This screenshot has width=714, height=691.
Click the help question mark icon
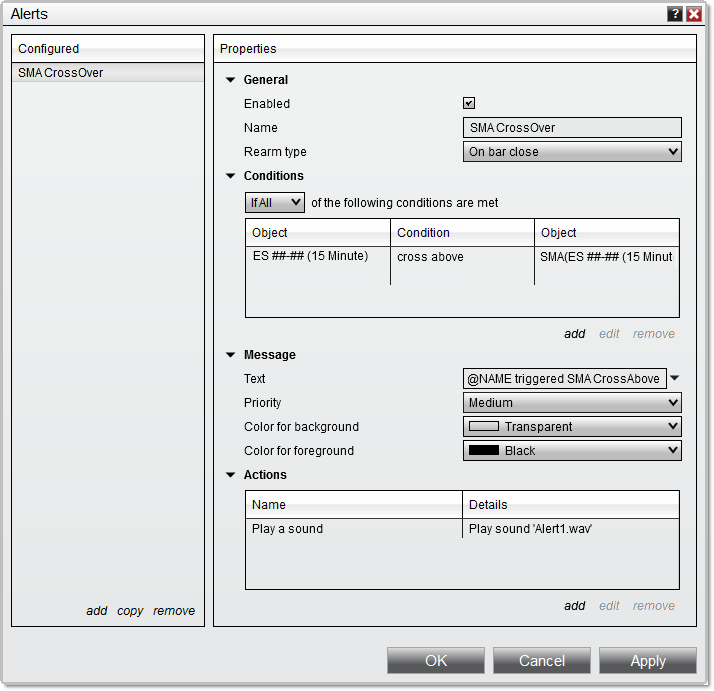point(675,14)
